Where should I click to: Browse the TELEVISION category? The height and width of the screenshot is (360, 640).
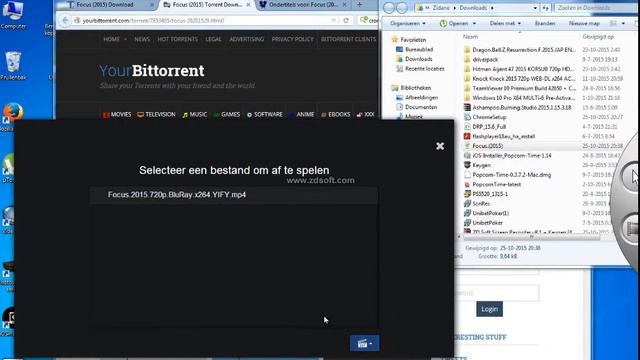pos(156,115)
